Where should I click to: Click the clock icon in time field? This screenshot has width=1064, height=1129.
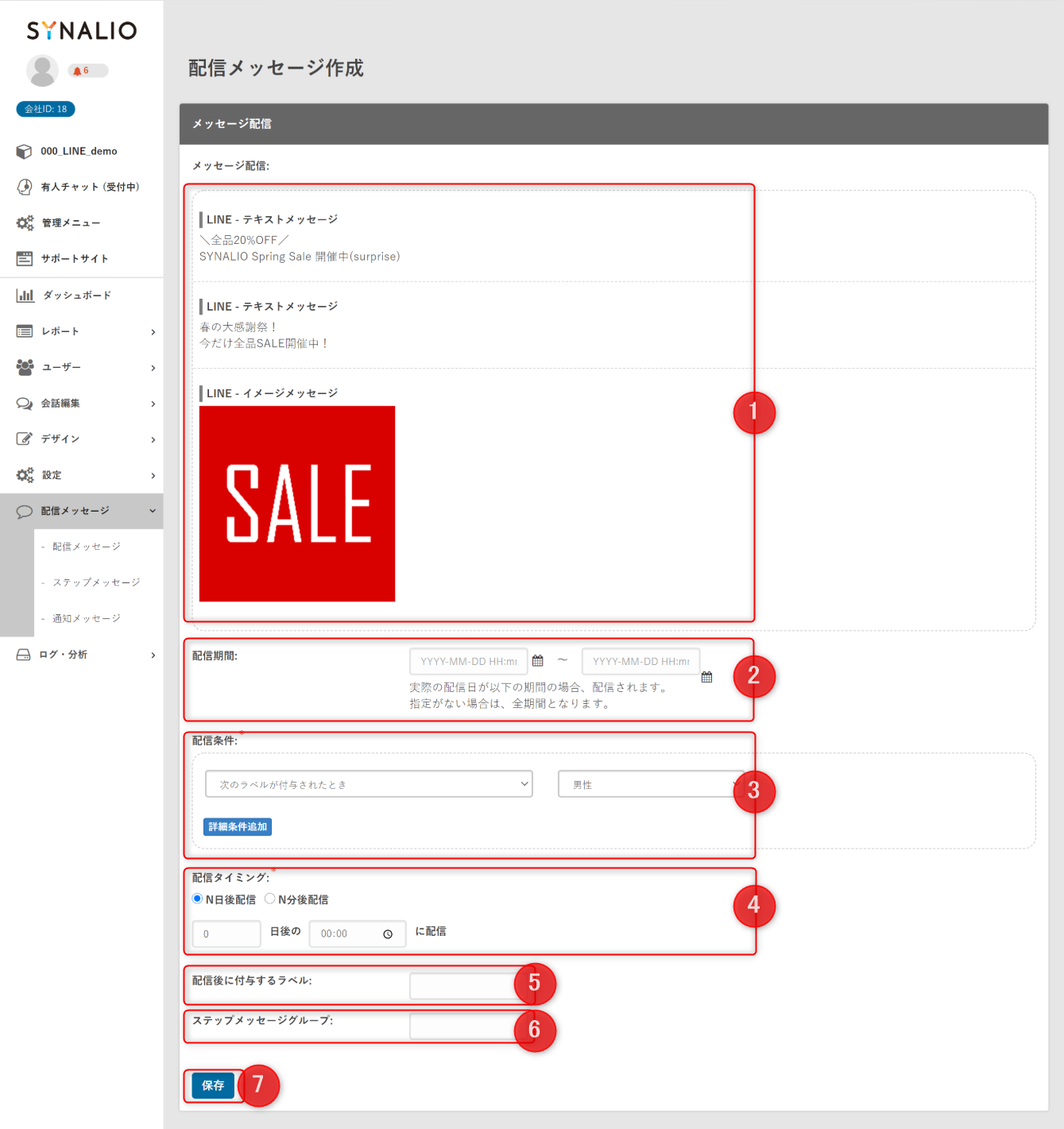point(388,934)
